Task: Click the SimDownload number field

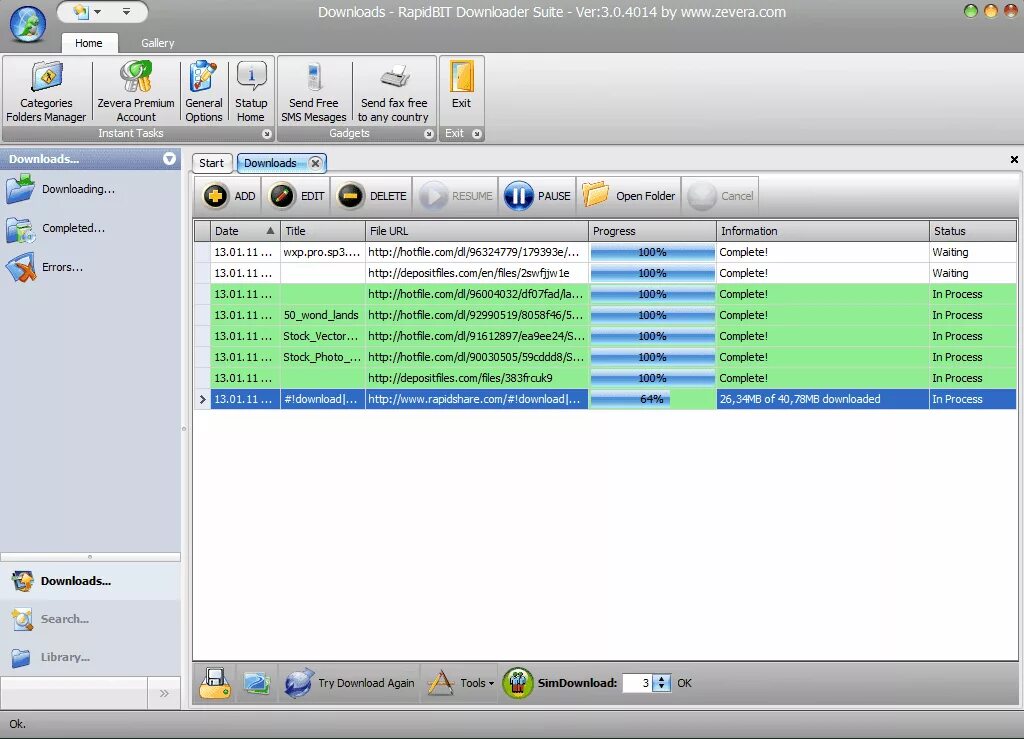Action: pyautogui.click(x=637, y=684)
